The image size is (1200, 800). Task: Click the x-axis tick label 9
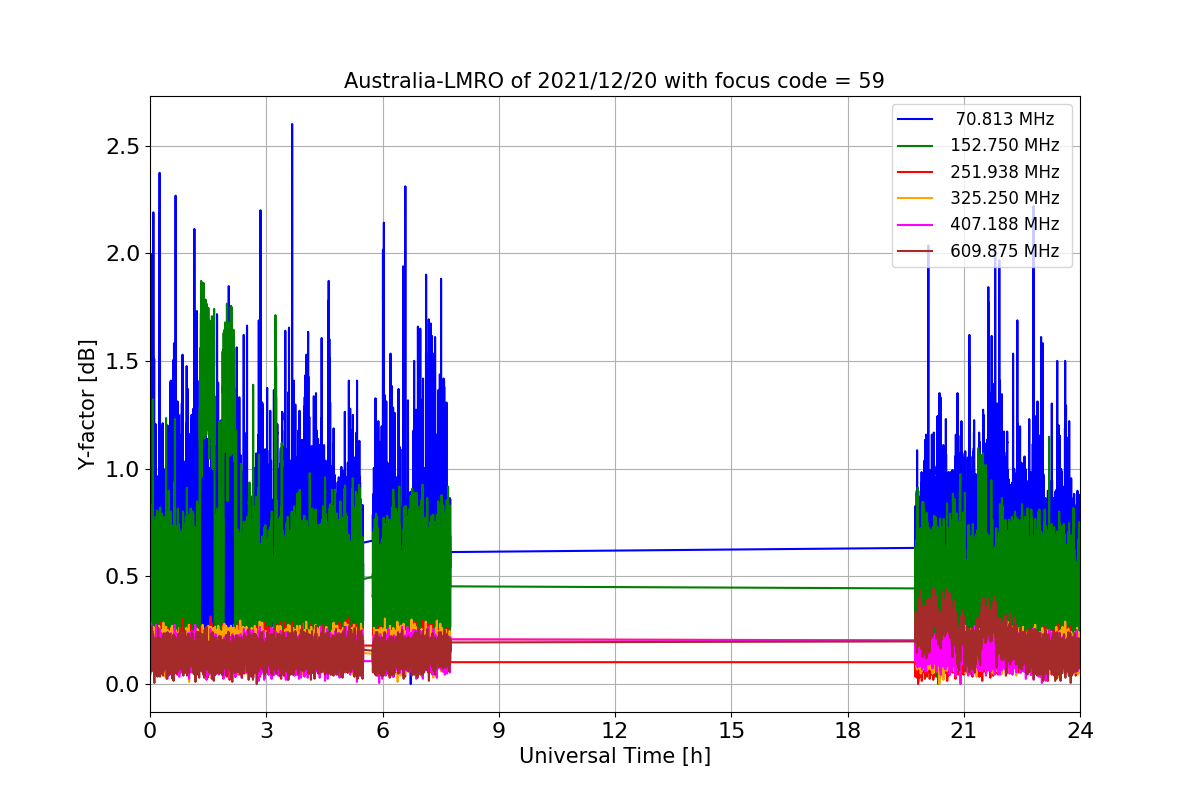tap(498, 731)
